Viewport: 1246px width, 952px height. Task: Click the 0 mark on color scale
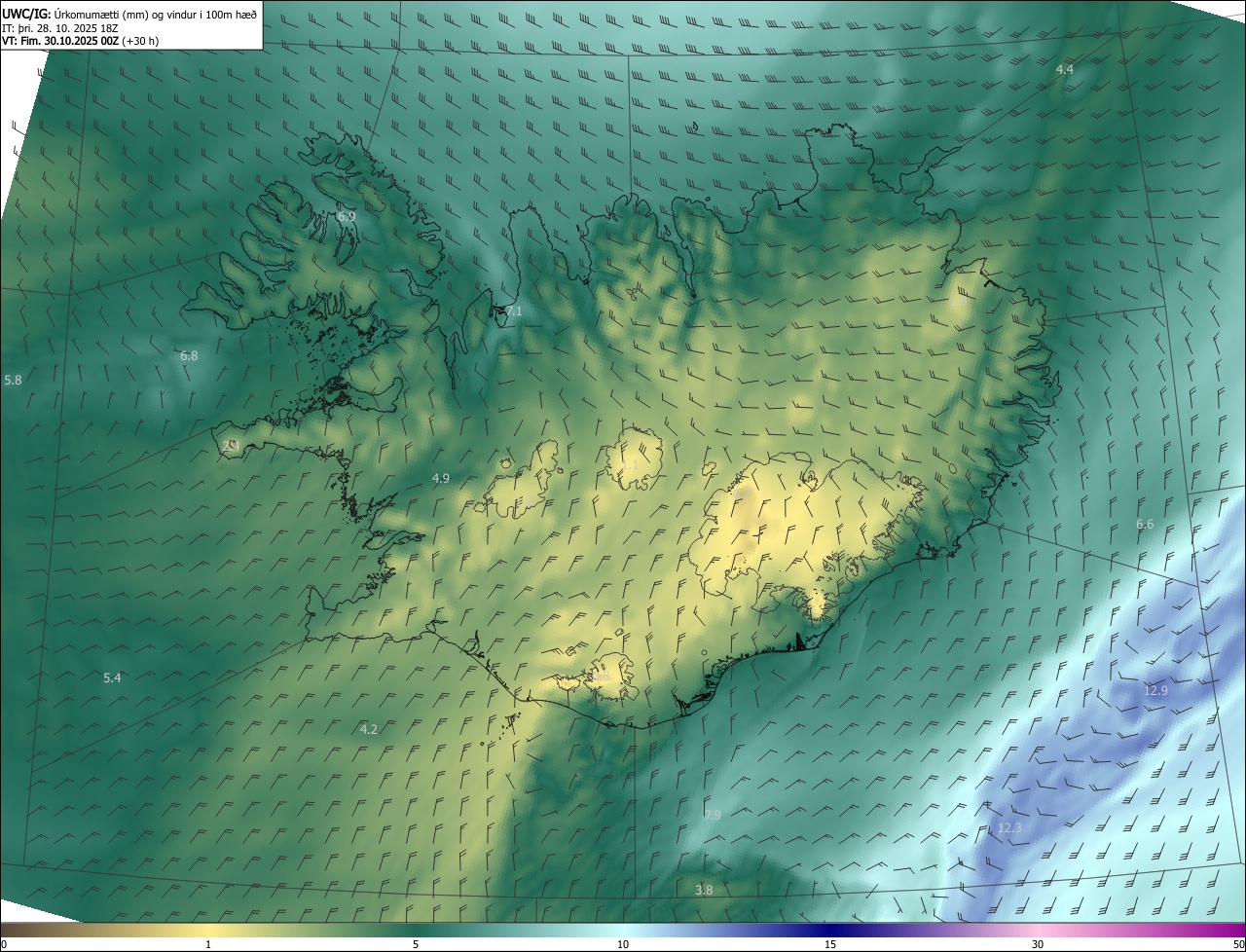tap(4, 944)
